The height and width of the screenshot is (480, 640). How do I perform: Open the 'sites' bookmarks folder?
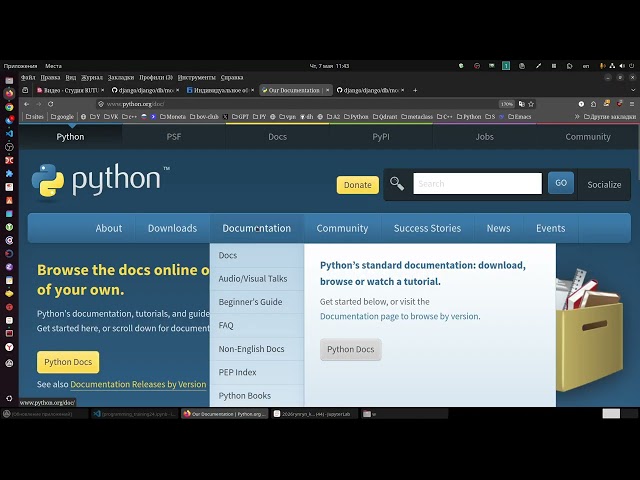tap(35, 117)
